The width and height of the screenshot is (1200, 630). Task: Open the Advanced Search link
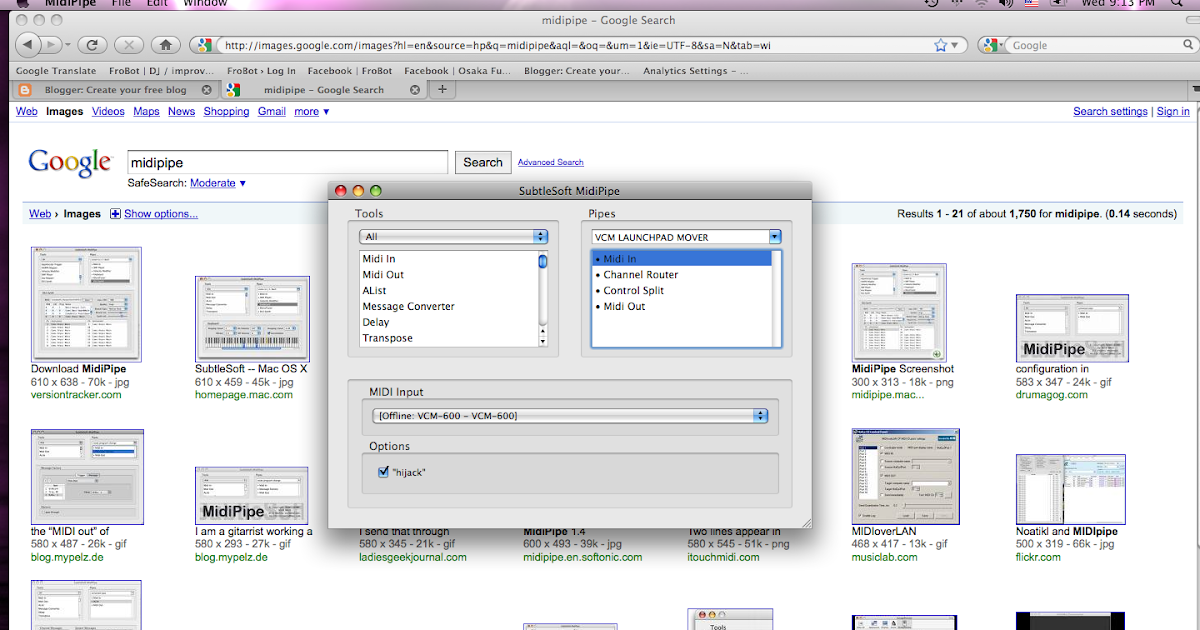[x=551, y=162]
